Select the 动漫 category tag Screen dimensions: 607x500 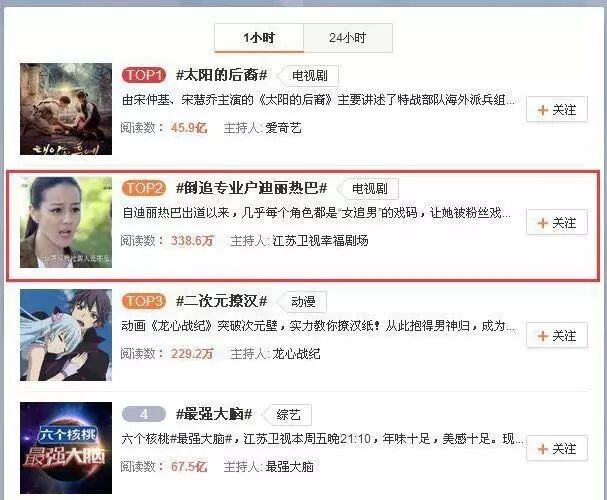[303, 301]
